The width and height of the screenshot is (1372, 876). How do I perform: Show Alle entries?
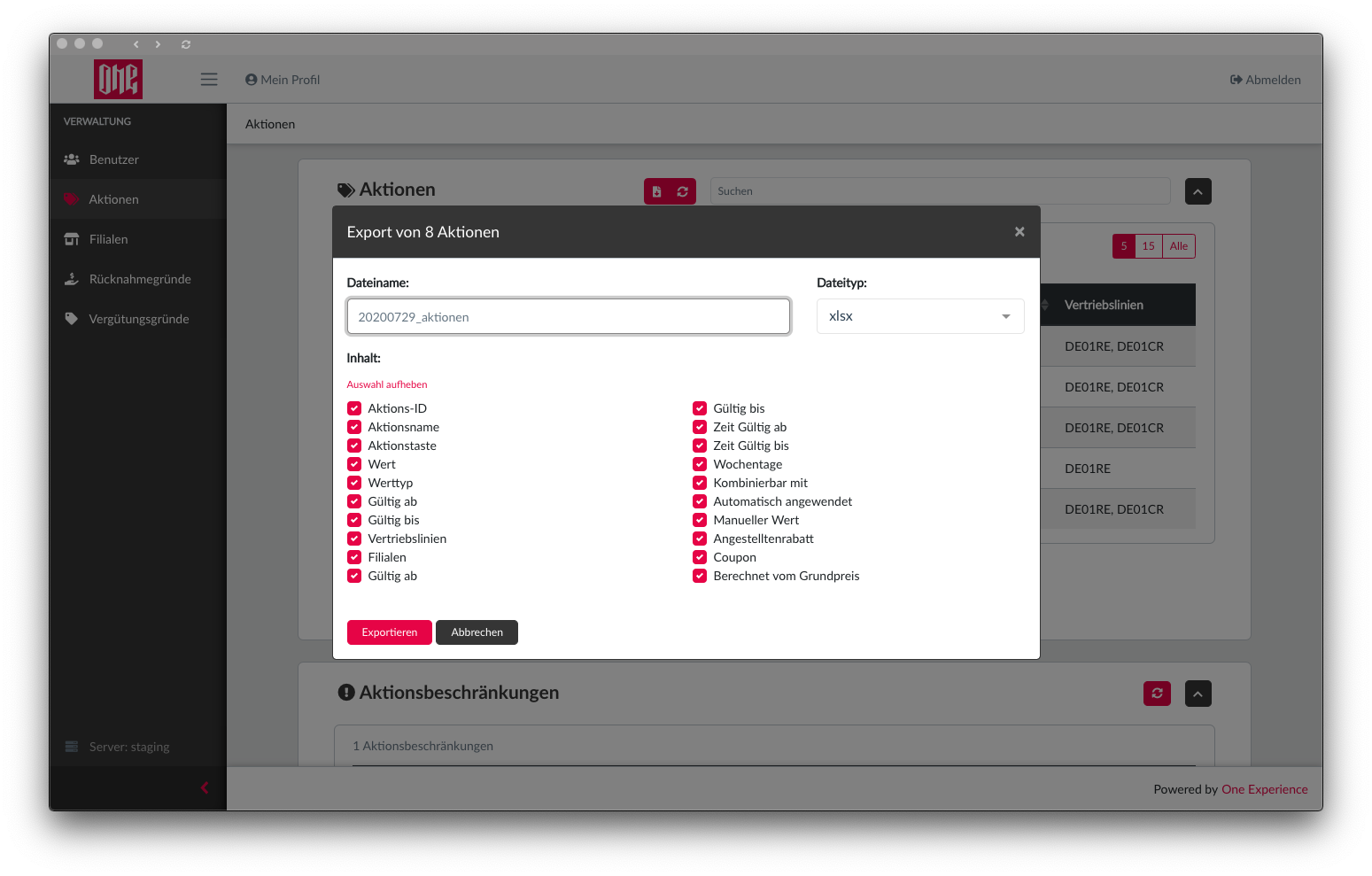[x=1179, y=246]
